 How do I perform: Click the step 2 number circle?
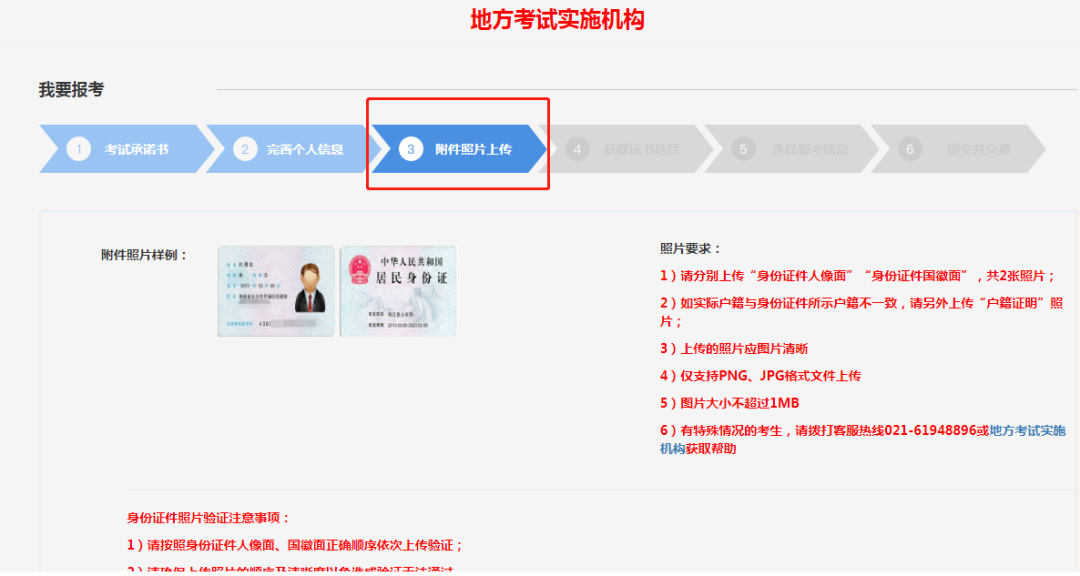pyautogui.click(x=245, y=149)
